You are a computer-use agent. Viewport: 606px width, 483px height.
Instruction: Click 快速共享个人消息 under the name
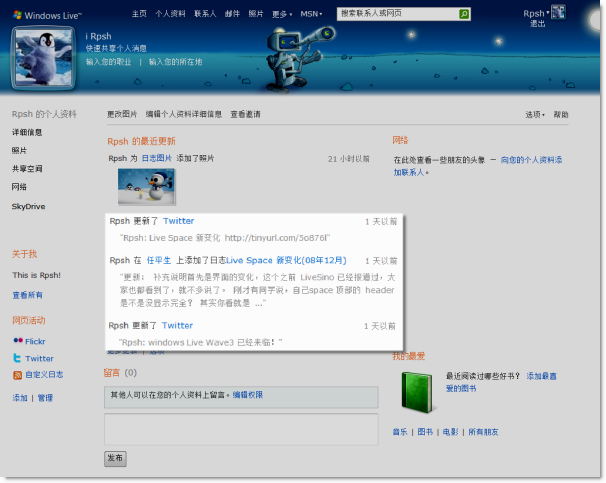tap(116, 48)
